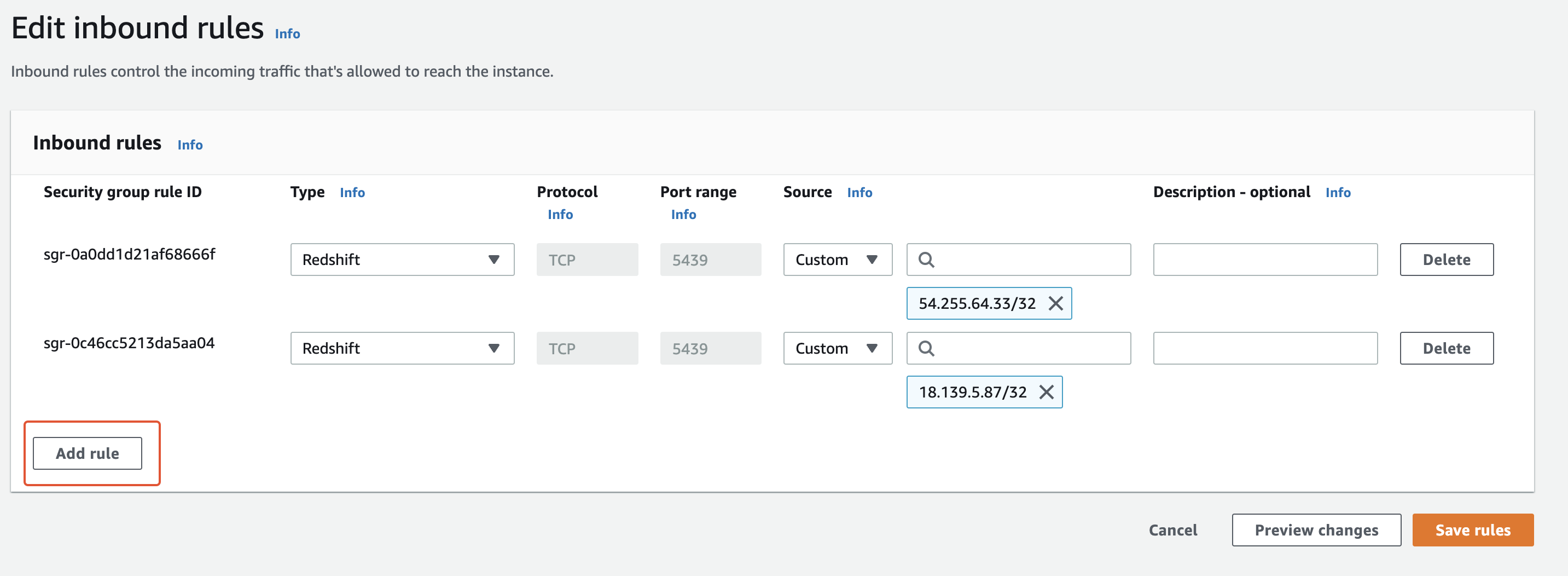Screen dimensions: 1568x576
Task: Remove the 54.255.64.33/32 source tag
Action: point(1055,303)
